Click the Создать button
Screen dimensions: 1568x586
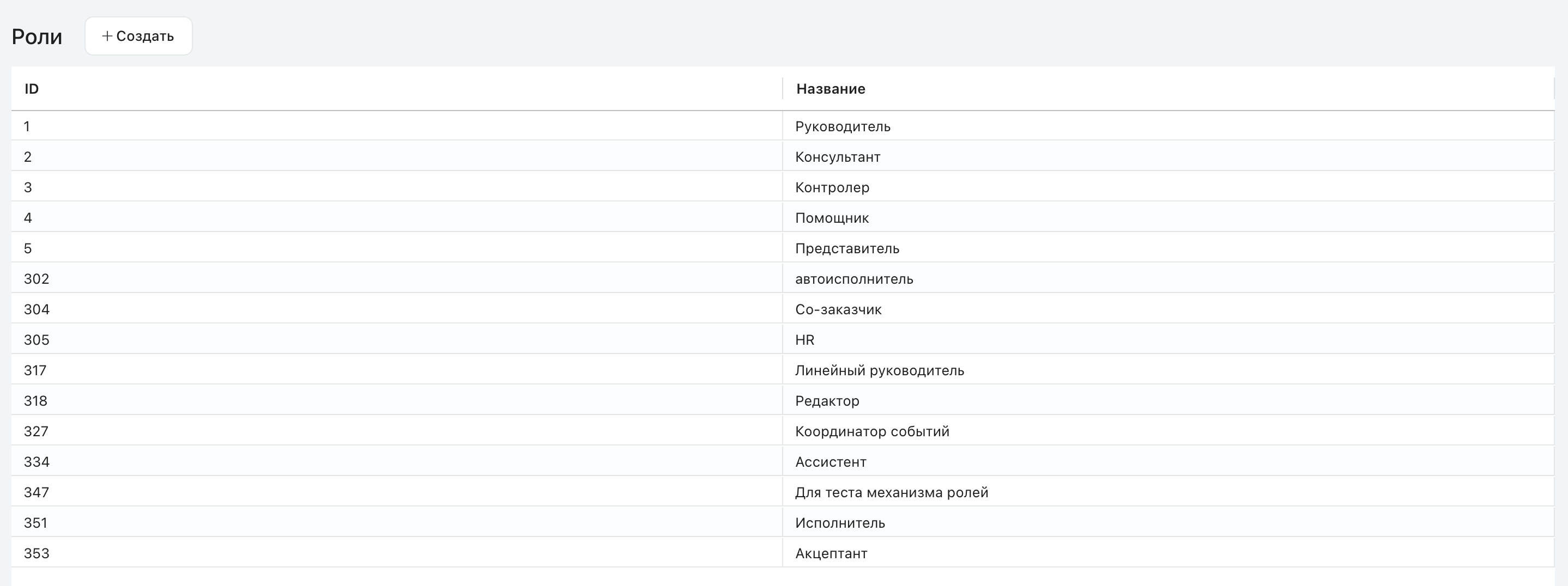(x=138, y=36)
